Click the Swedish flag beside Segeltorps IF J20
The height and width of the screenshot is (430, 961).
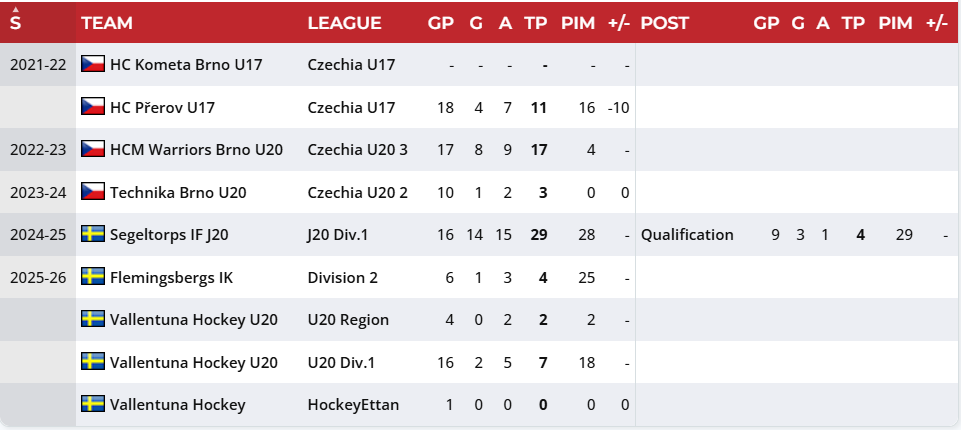(93, 234)
